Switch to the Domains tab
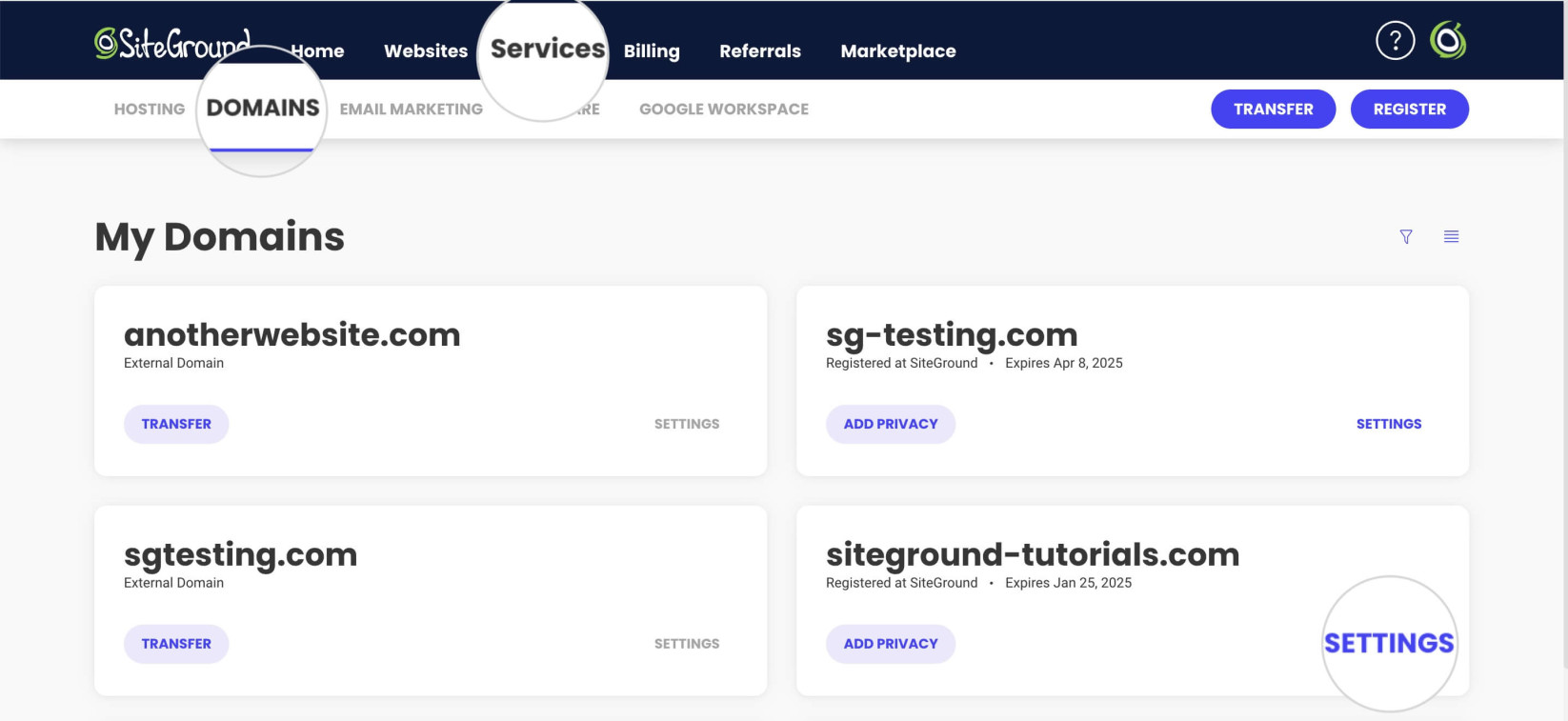The width and height of the screenshot is (1568, 721). click(263, 108)
